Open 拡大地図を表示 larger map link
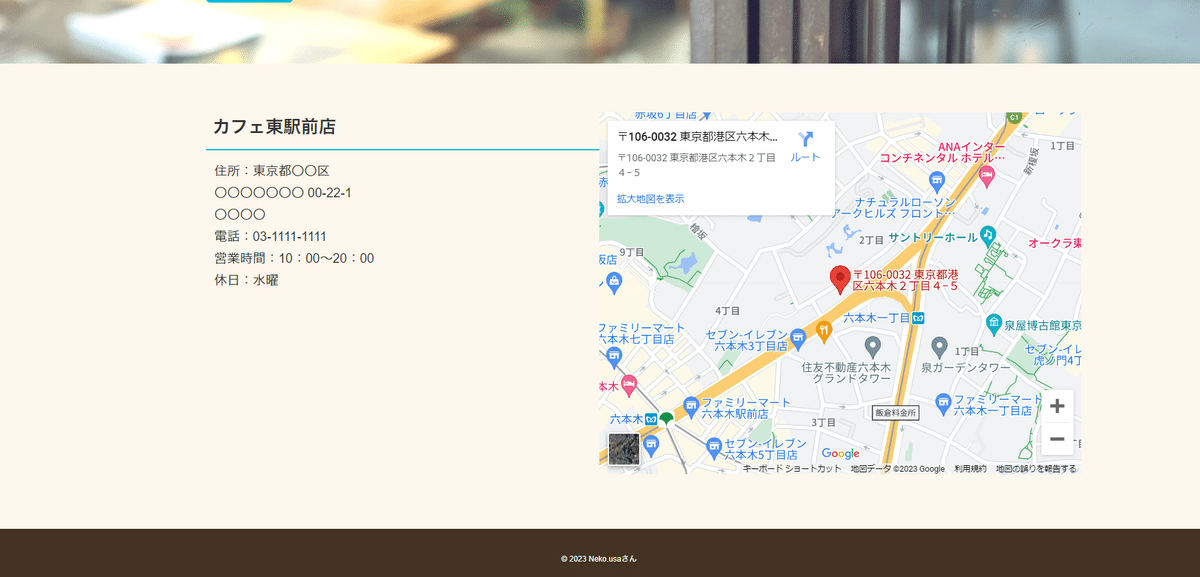Image resolution: width=1200 pixels, height=577 pixels. click(x=651, y=199)
